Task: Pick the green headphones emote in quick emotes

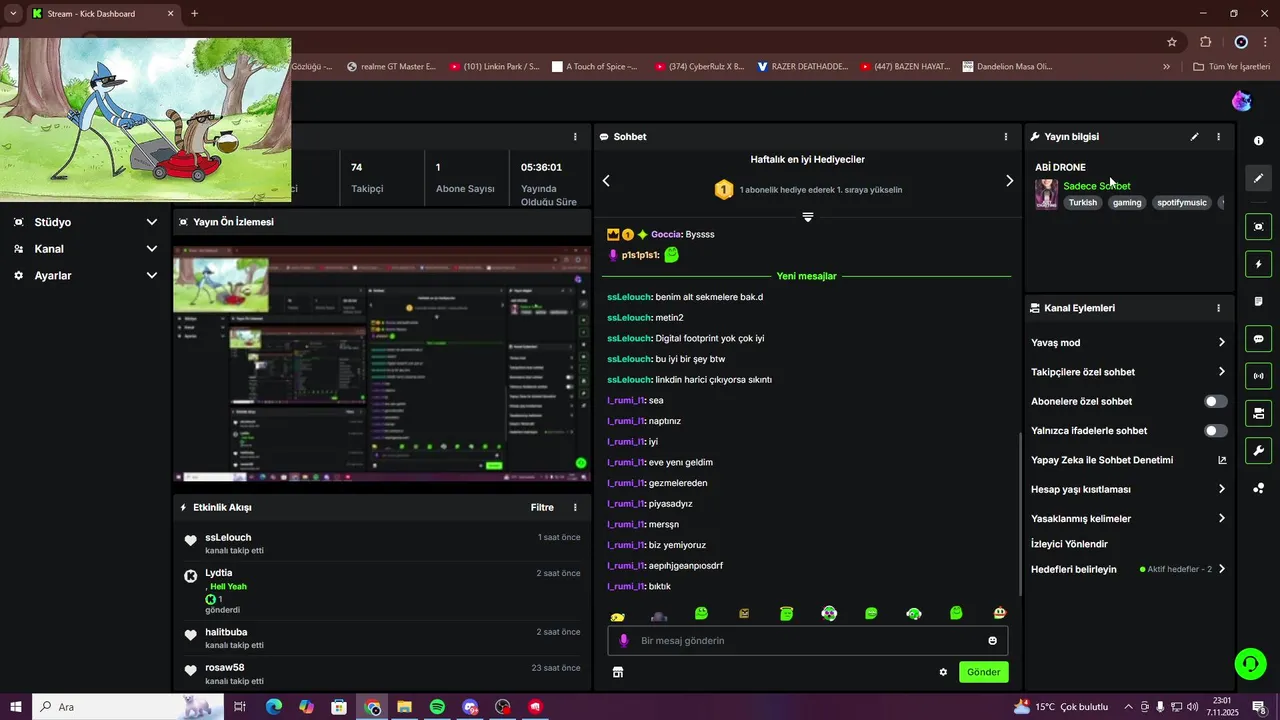Action: pyautogui.click(x=914, y=613)
